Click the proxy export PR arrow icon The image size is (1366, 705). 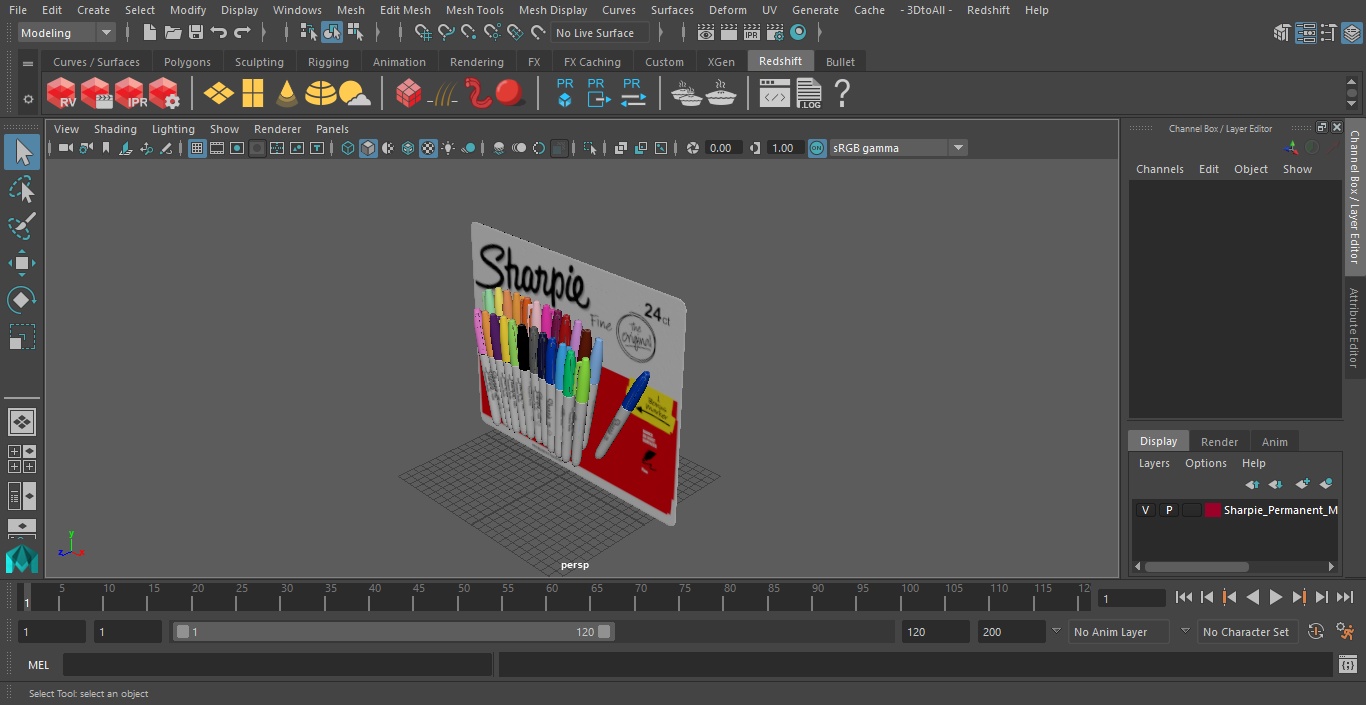click(x=598, y=93)
